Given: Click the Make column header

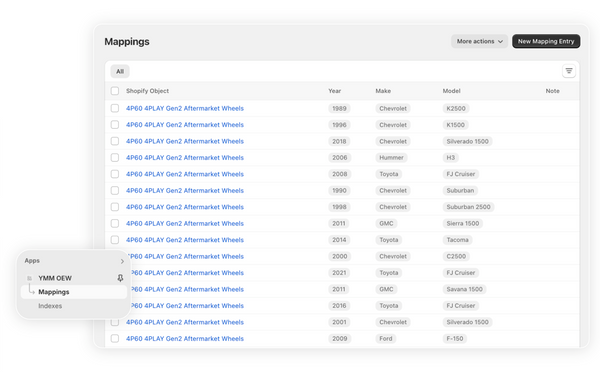Looking at the screenshot, I should (383, 91).
